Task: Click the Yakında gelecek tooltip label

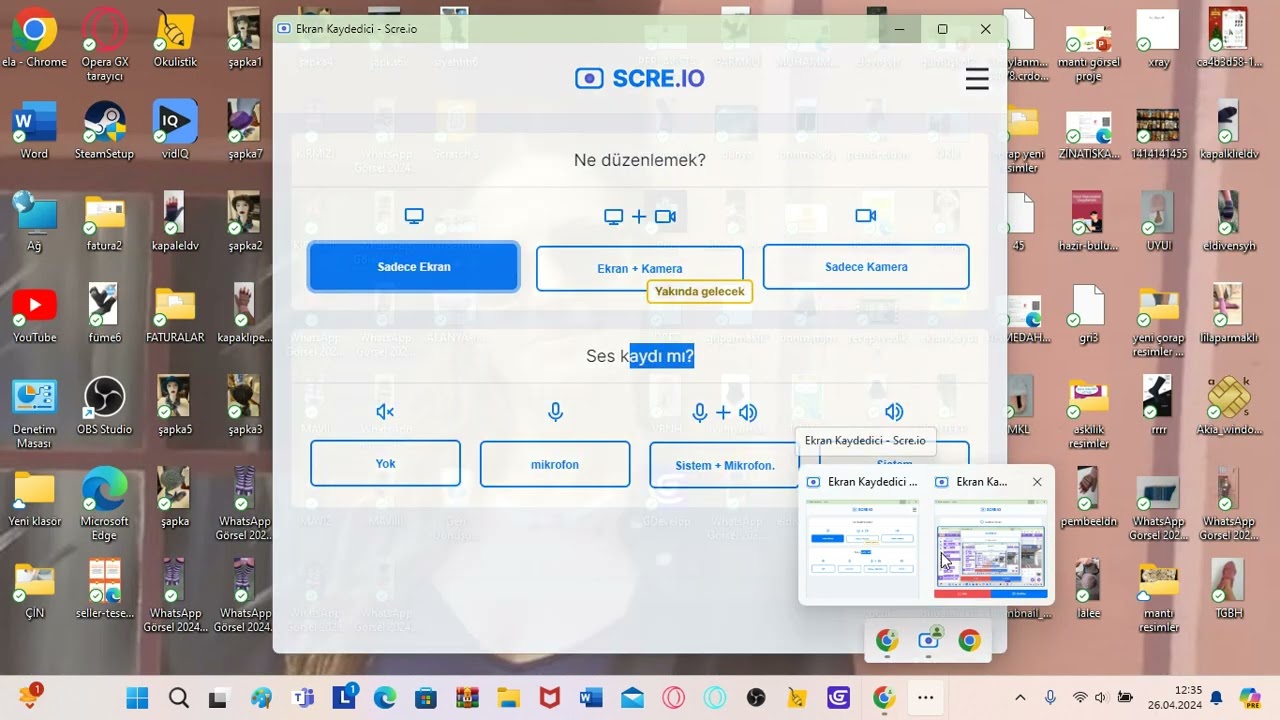Action: (700, 291)
